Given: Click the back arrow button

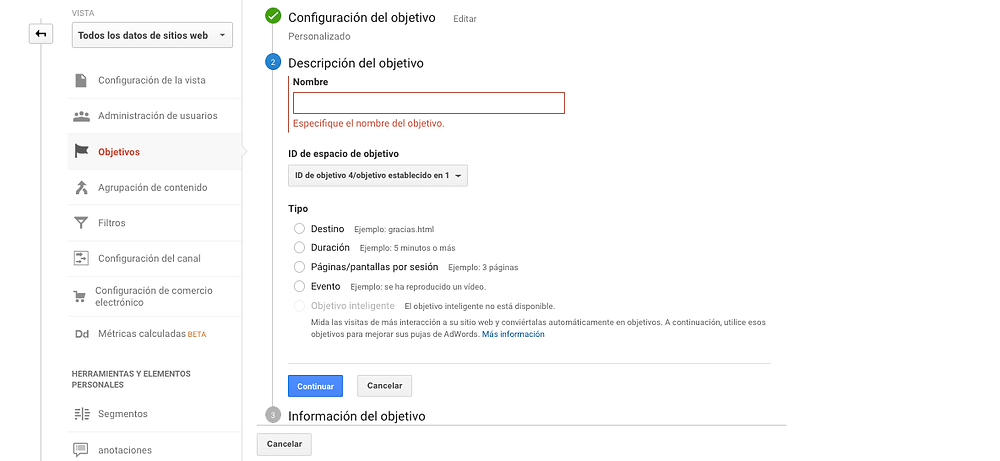Looking at the screenshot, I should [41, 34].
